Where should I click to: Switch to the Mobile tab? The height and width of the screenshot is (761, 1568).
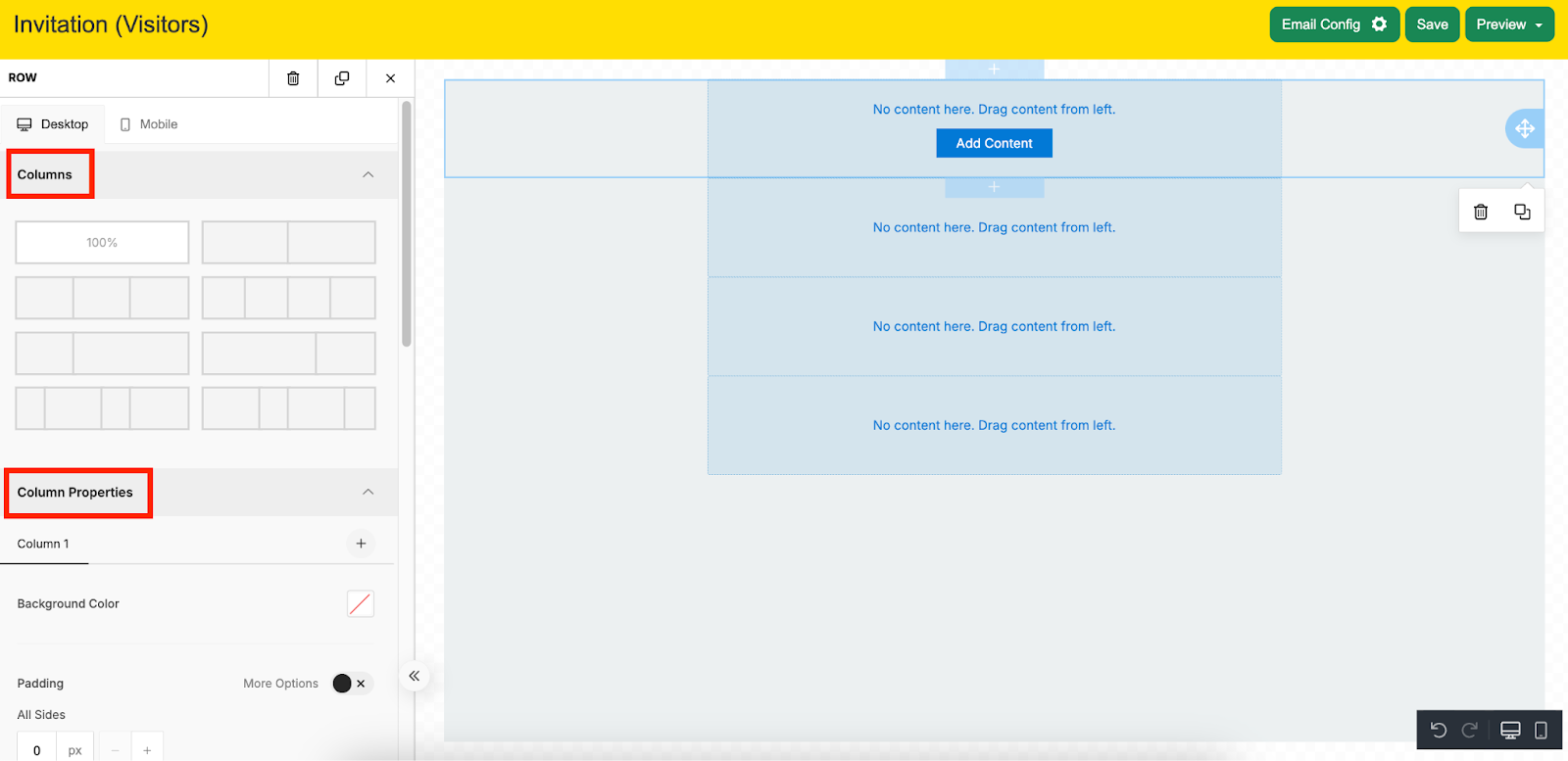149,124
